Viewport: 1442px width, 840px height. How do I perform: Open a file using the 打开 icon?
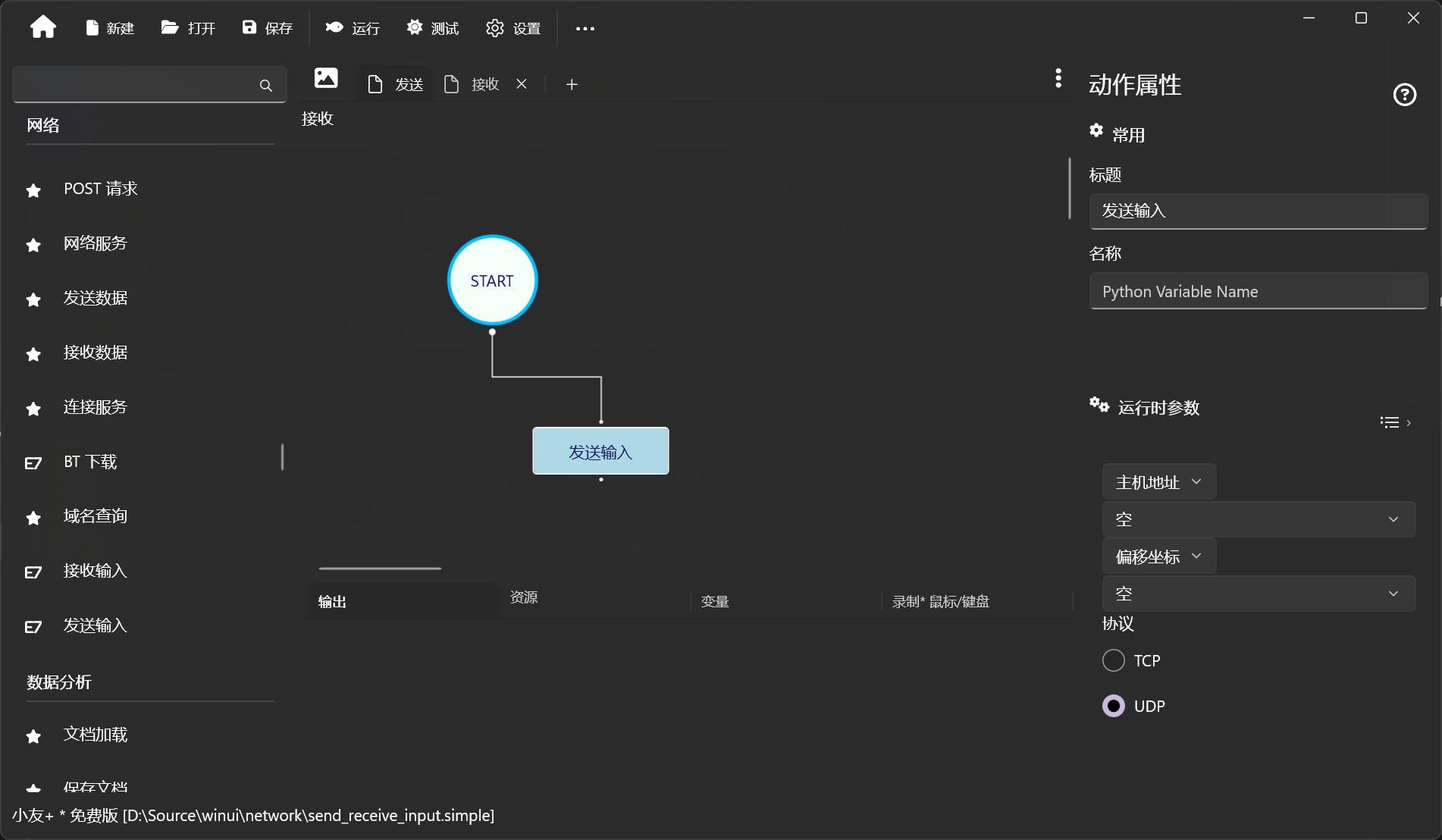[x=188, y=28]
